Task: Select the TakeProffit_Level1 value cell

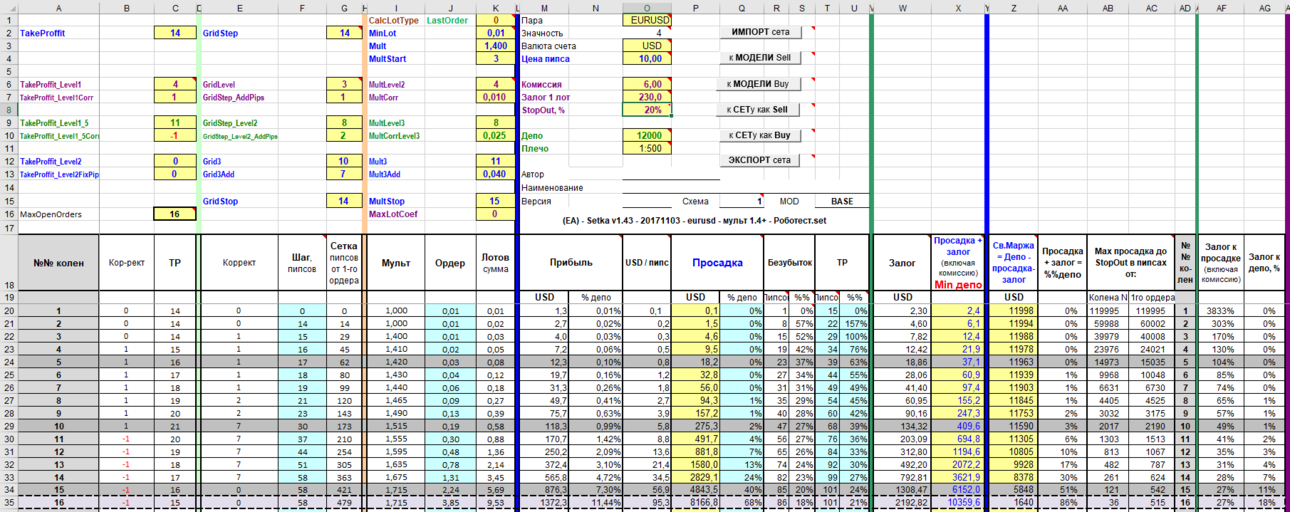Action: (x=175, y=85)
